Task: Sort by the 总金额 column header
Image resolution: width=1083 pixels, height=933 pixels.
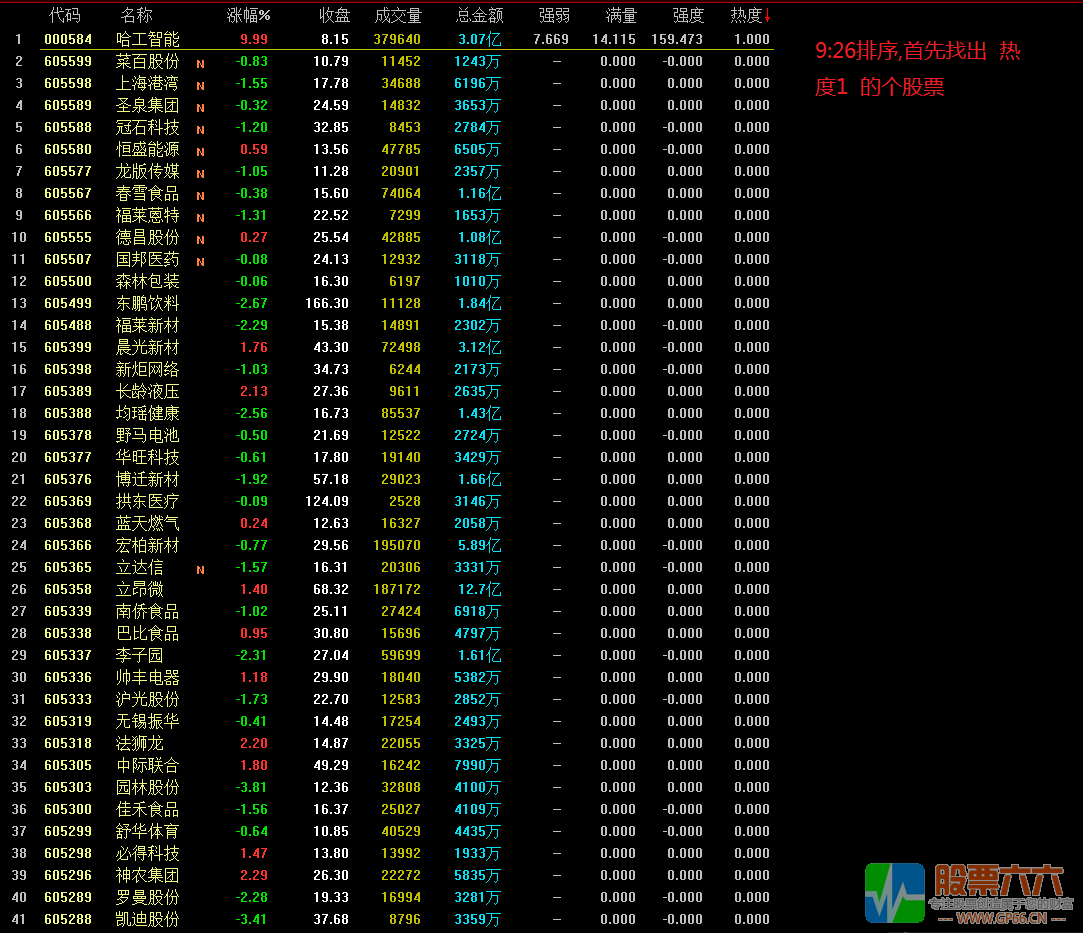Action: click(480, 15)
